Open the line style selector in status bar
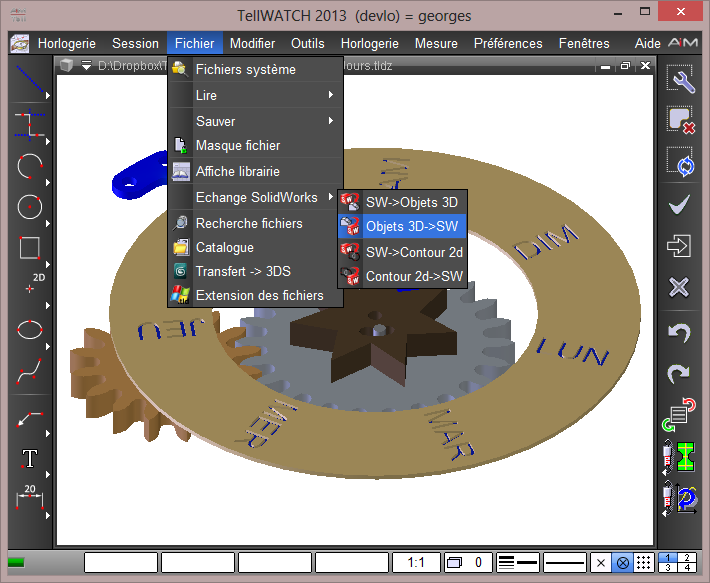710x583 pixels. pos(518,563)
